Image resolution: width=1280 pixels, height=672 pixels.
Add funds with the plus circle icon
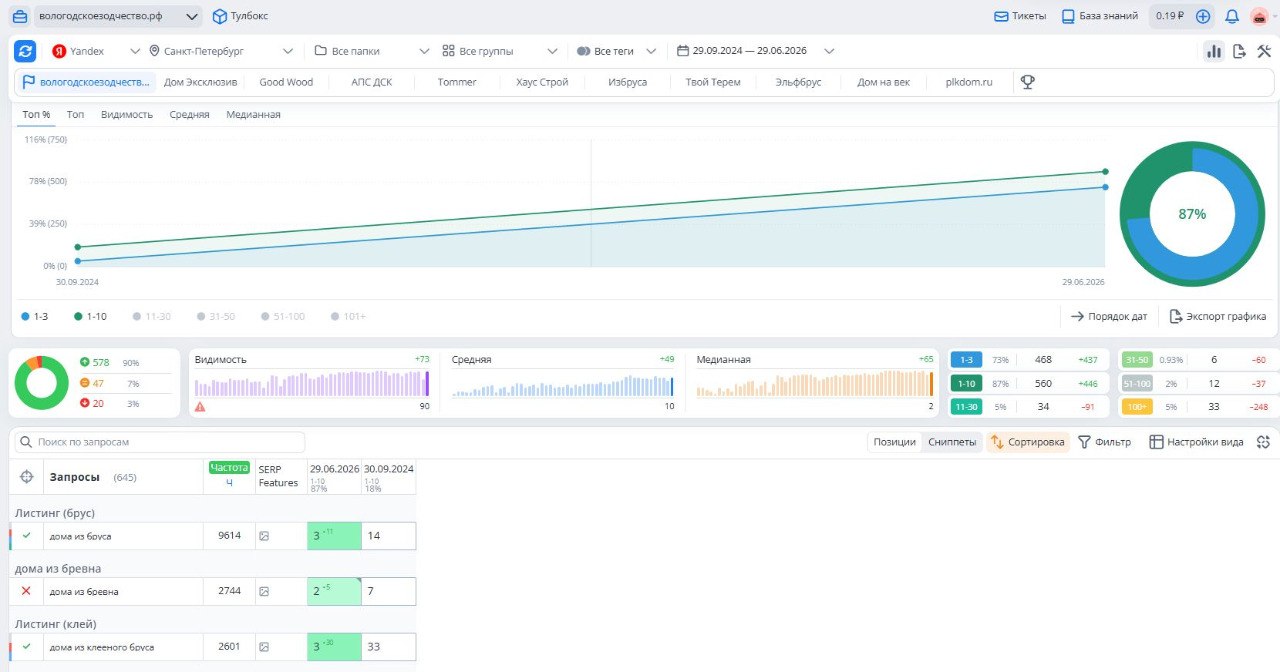[1203, 16]
